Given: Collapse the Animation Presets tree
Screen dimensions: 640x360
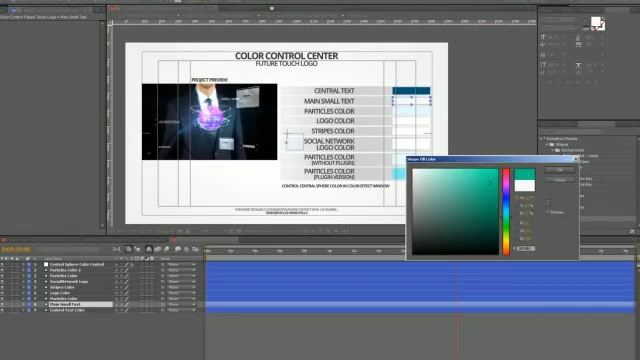Looking at the screenshot, I should tap(542, 139).
